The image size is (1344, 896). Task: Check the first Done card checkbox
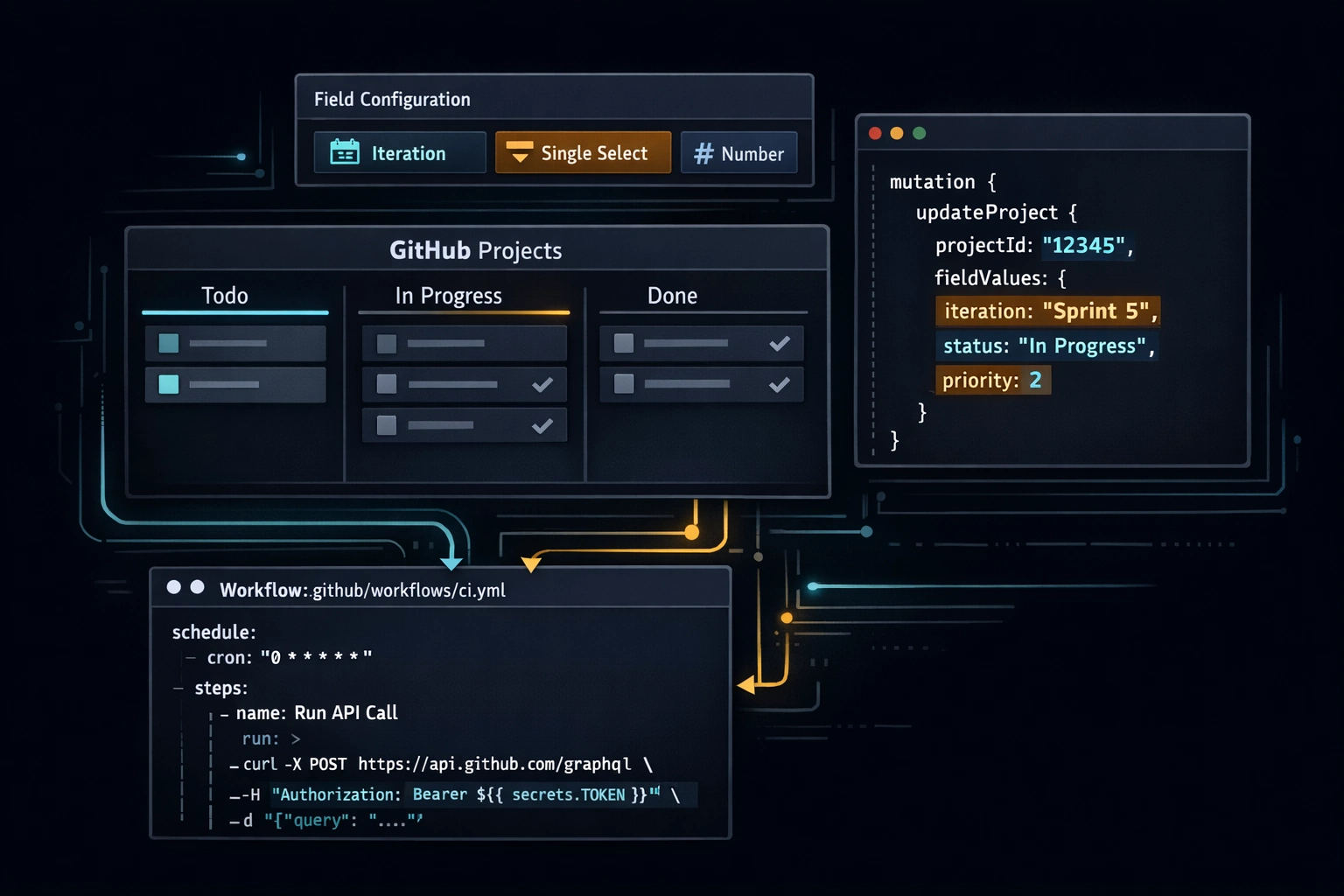click(624, 343)
